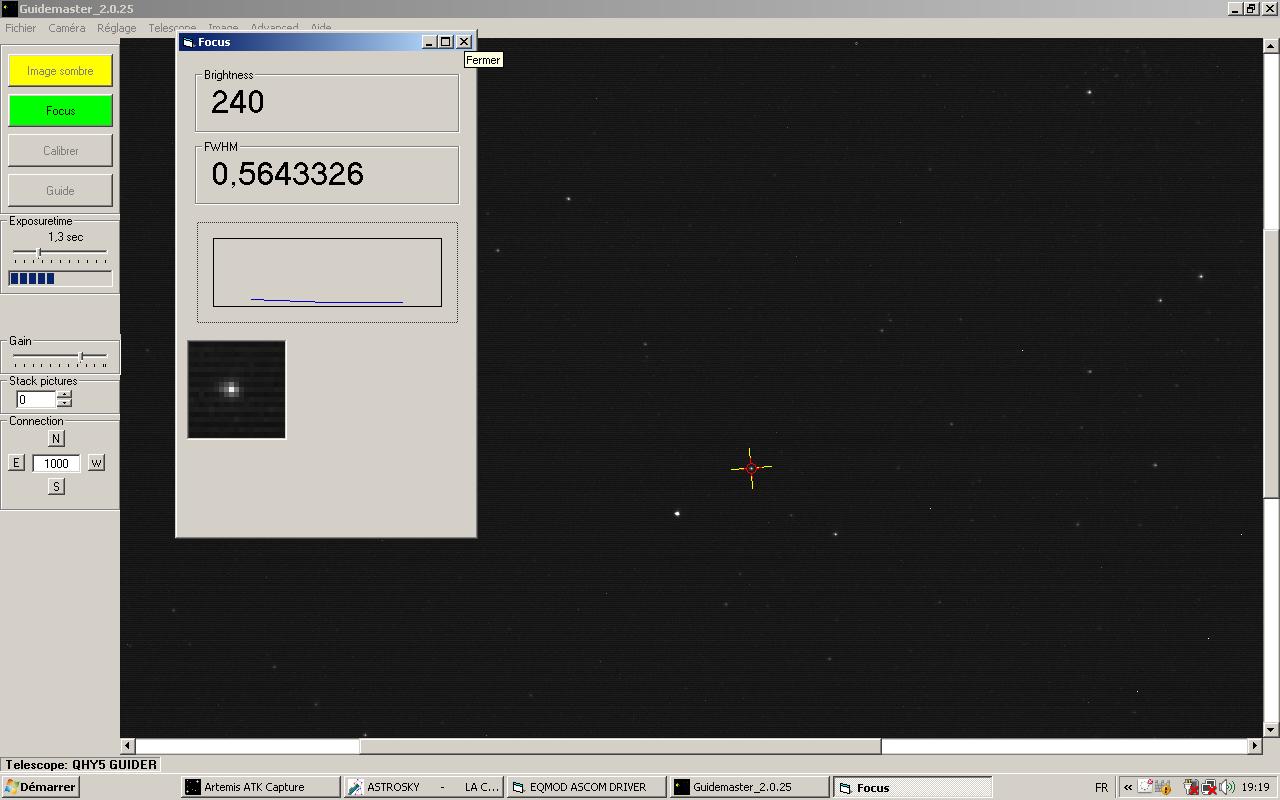Maximize the Focus window
Image resolution: width=1280 pixels, height=800 pixels.
(446, 42)
